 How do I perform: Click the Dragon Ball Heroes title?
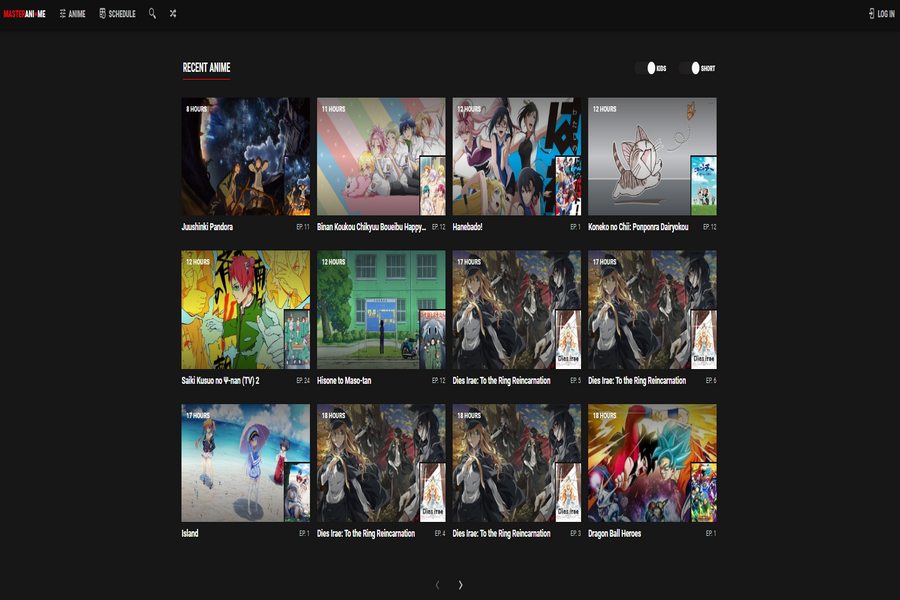[x=614, y=533]
